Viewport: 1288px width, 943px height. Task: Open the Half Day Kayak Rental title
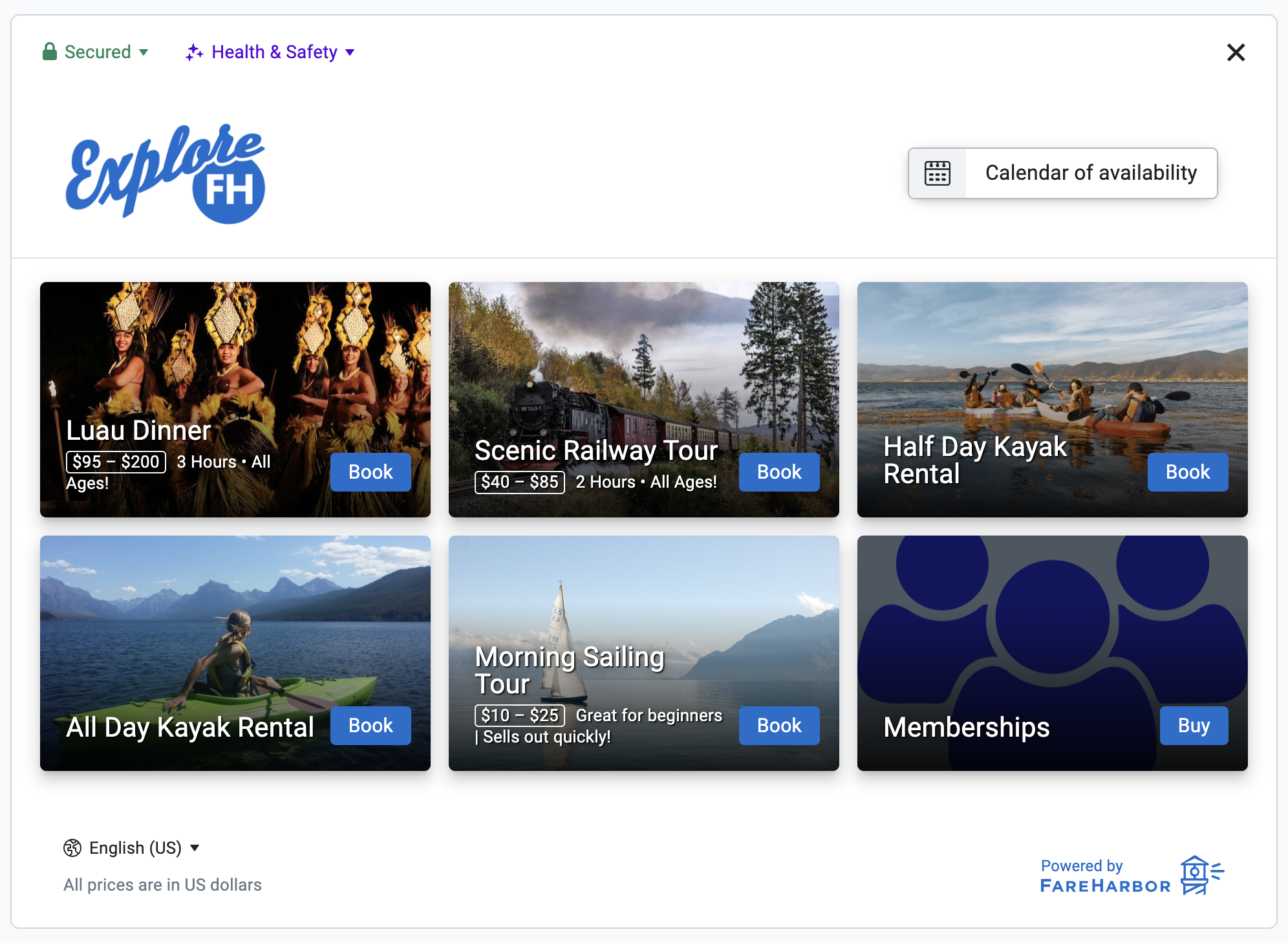tap(975, 460)
